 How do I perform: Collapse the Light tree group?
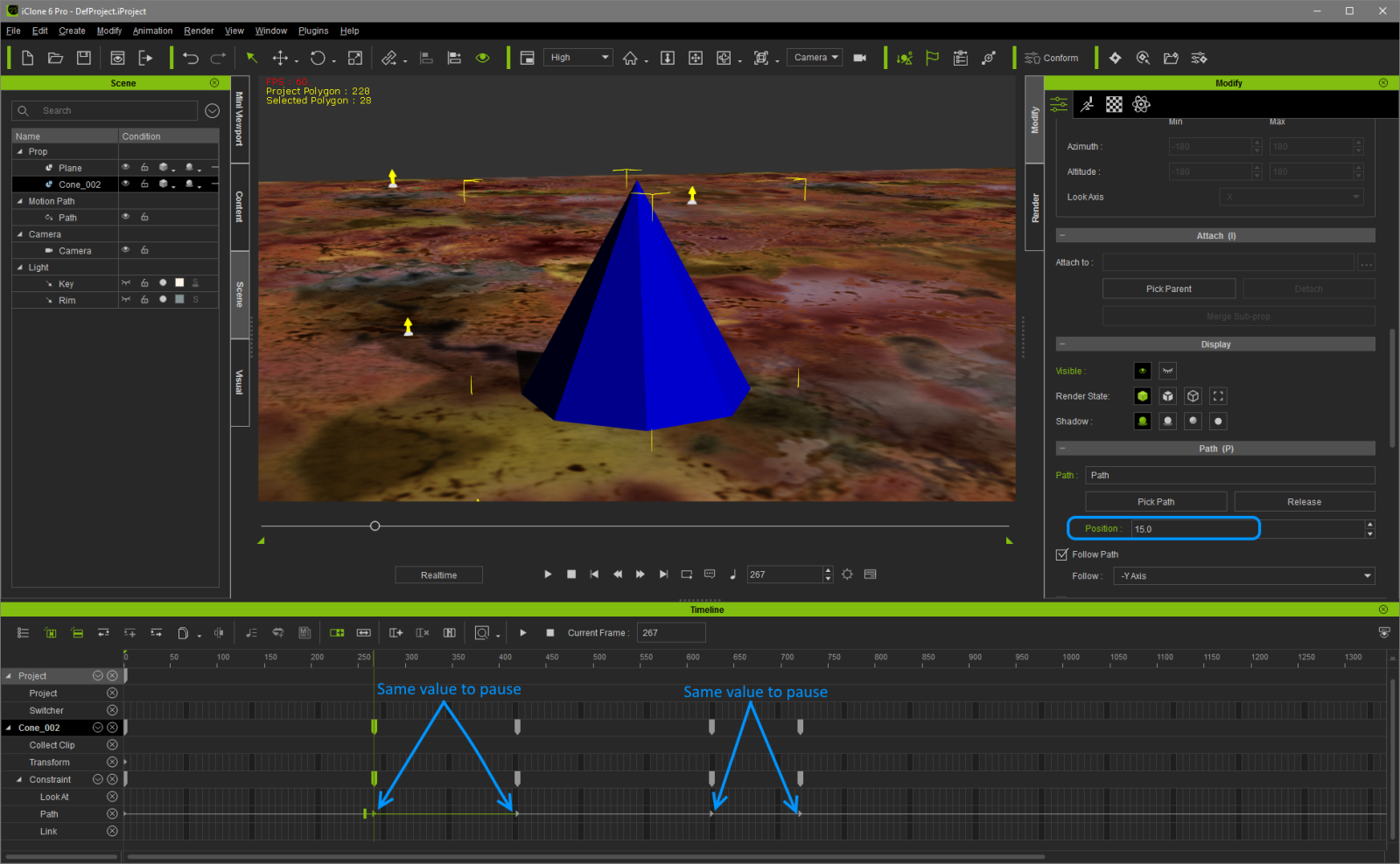(x=20, y=268)
